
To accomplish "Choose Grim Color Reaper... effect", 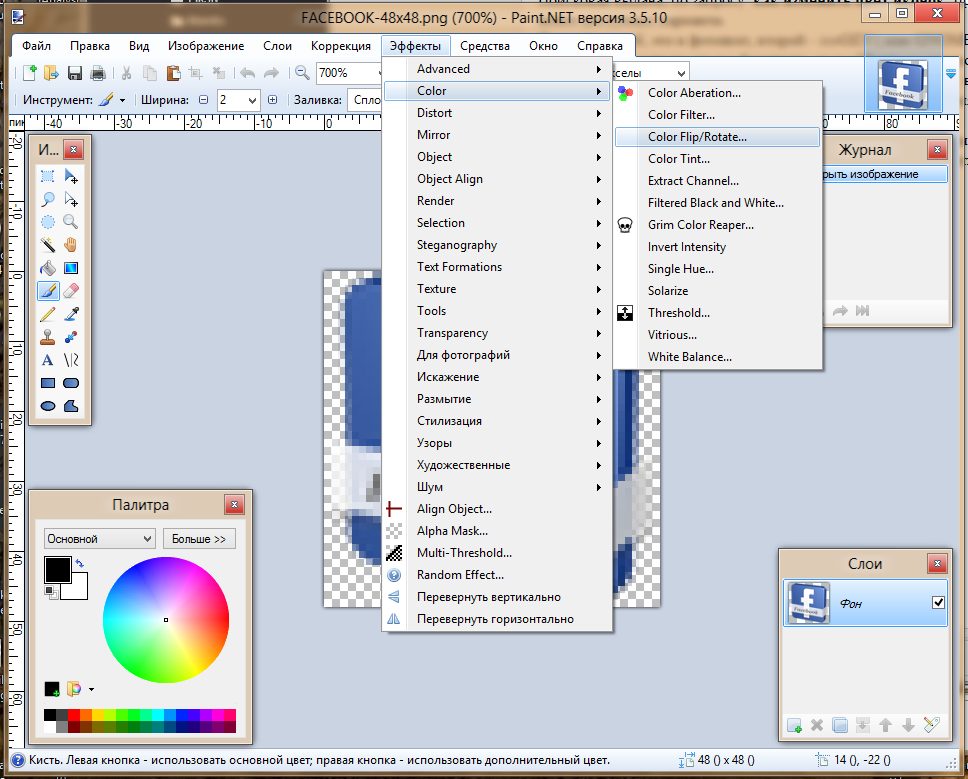I will (717, 225).
